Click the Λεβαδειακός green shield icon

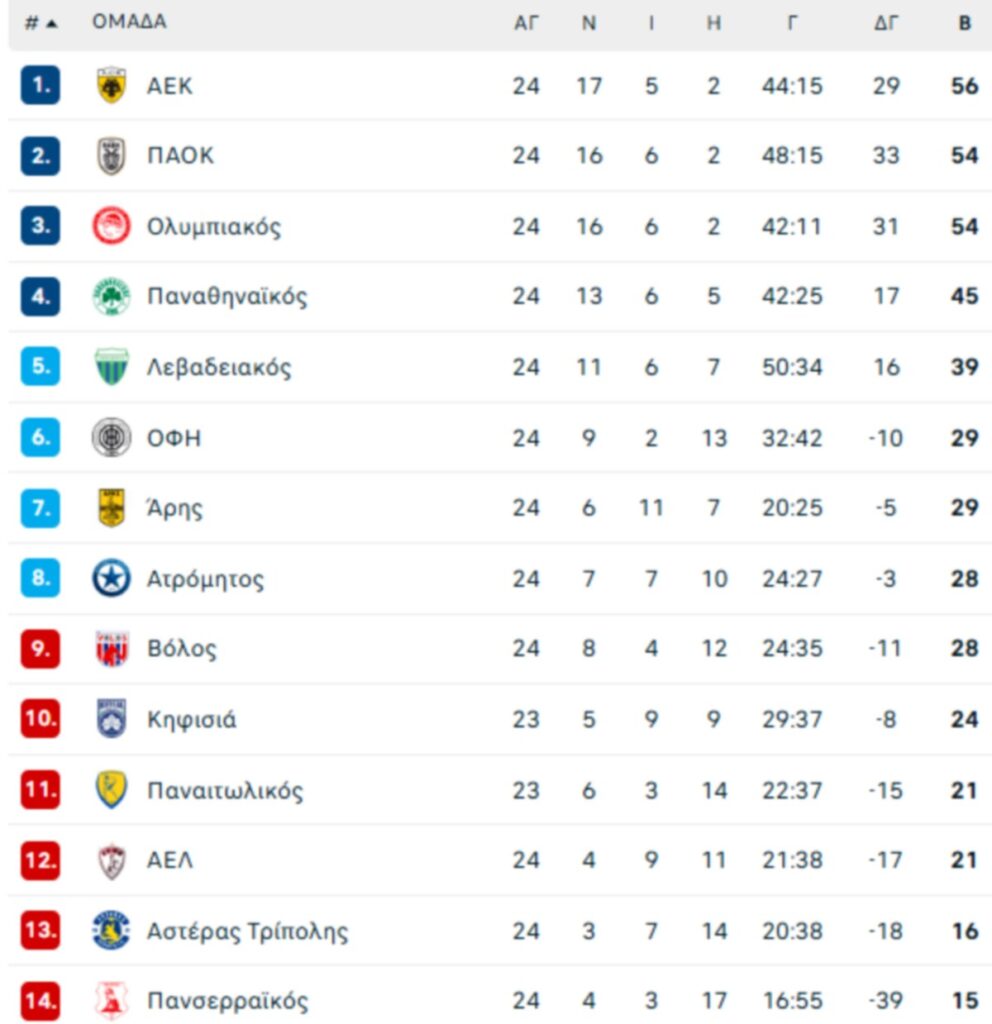click(111, 367)
